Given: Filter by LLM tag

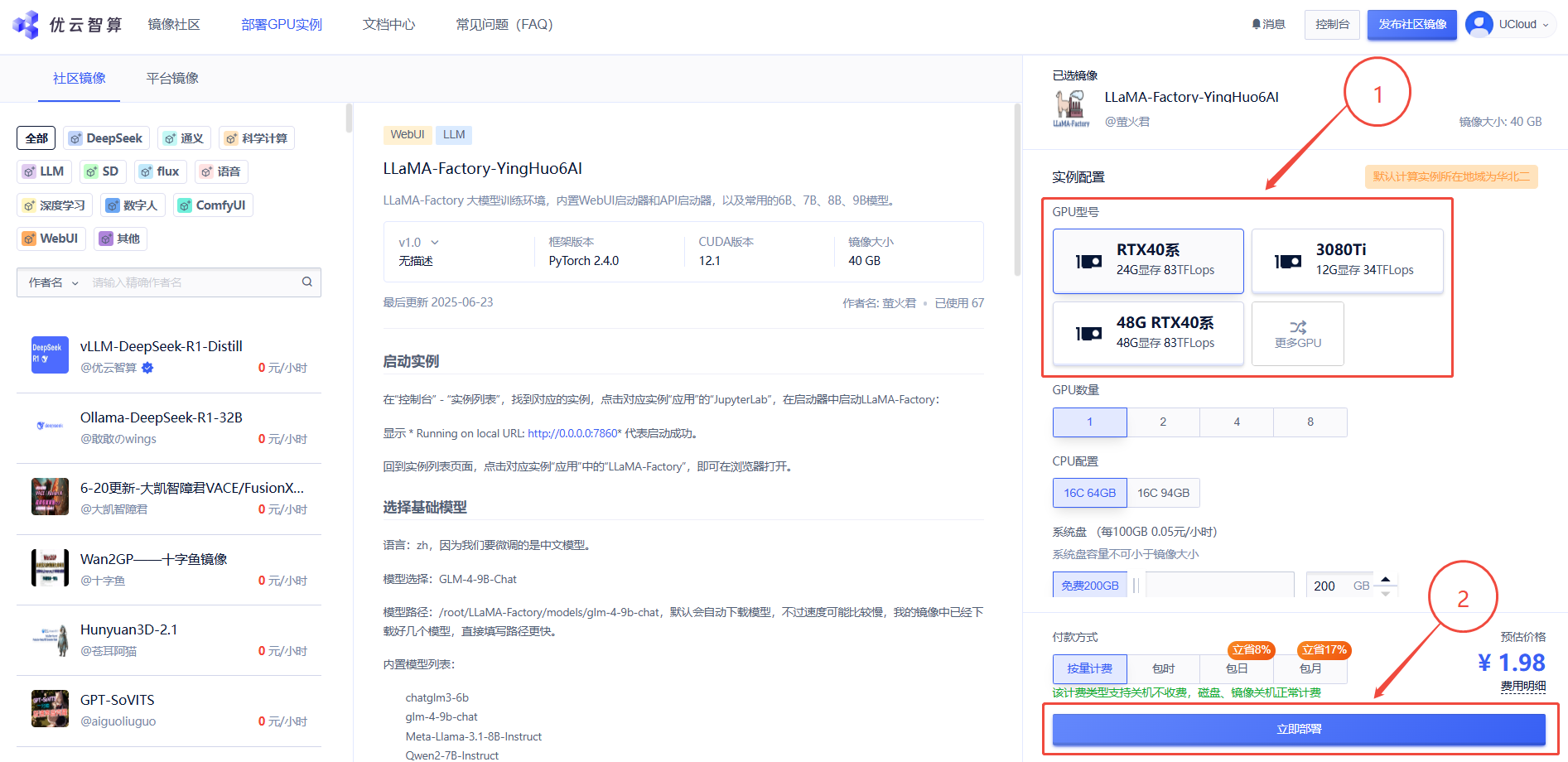Looking at the screenshot, I should click(44, 171).
